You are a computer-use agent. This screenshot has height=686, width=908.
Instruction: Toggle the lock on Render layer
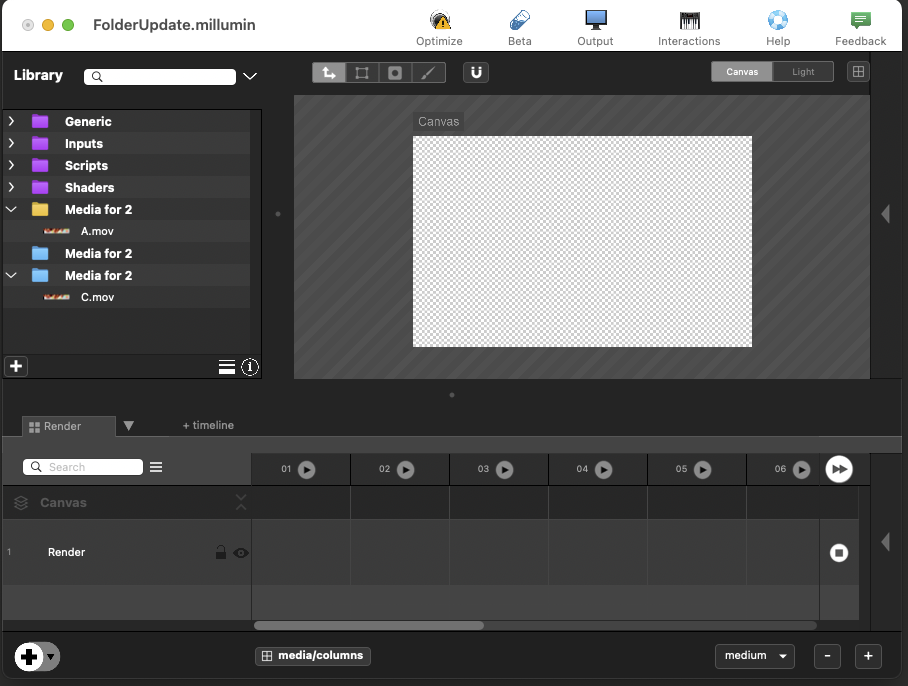point(221,552)
